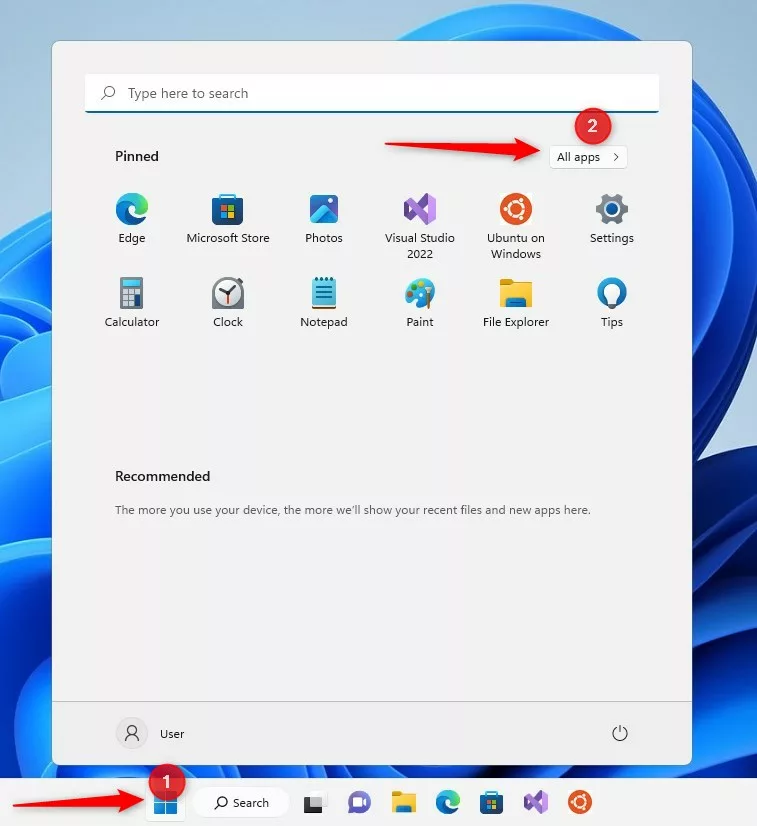Screen dimensions: 757x826
Task: Open the Edge pinned app
Action: tap(132, 218)
